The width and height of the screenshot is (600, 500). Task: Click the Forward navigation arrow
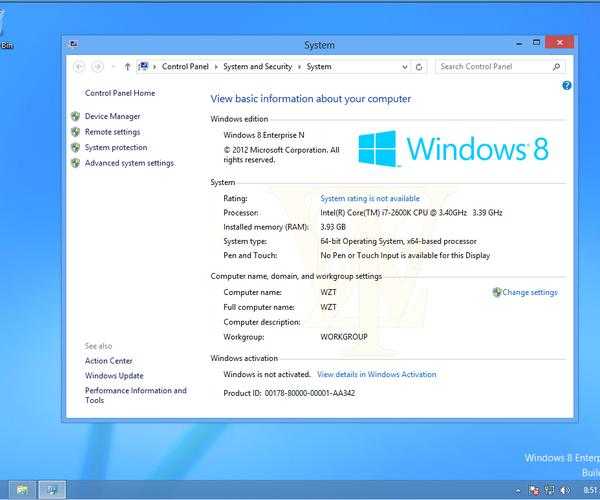click(98, 67)
